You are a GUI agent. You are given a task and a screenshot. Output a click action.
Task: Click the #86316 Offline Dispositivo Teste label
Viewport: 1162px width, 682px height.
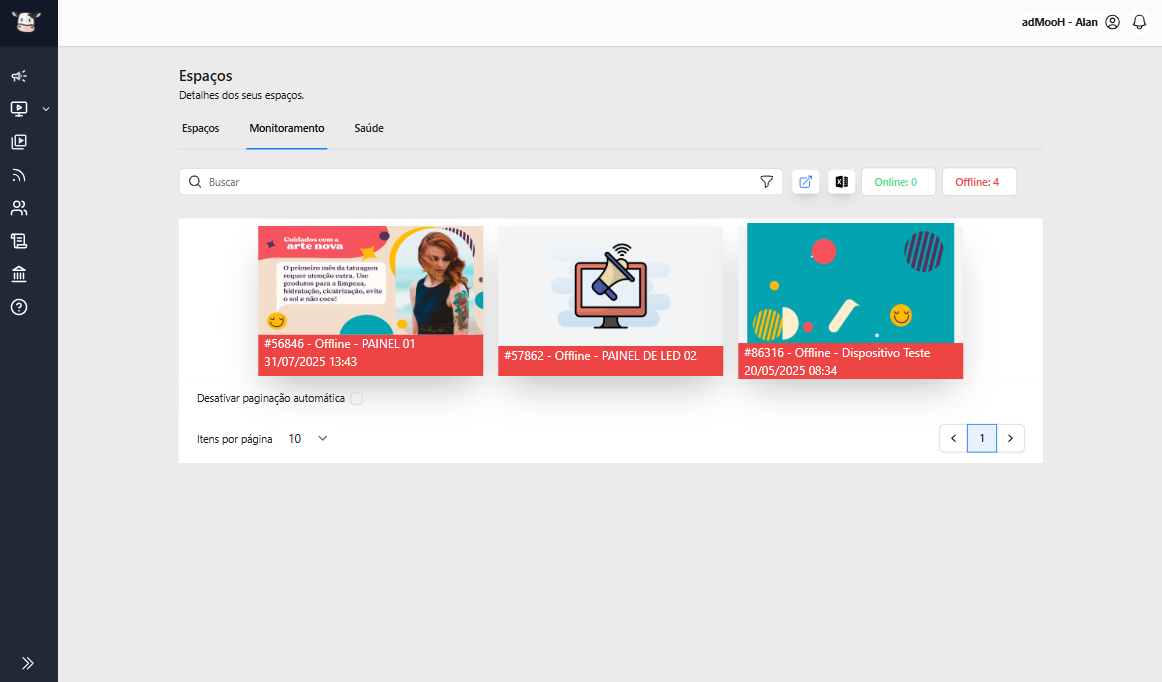click(x=851, y=361)
